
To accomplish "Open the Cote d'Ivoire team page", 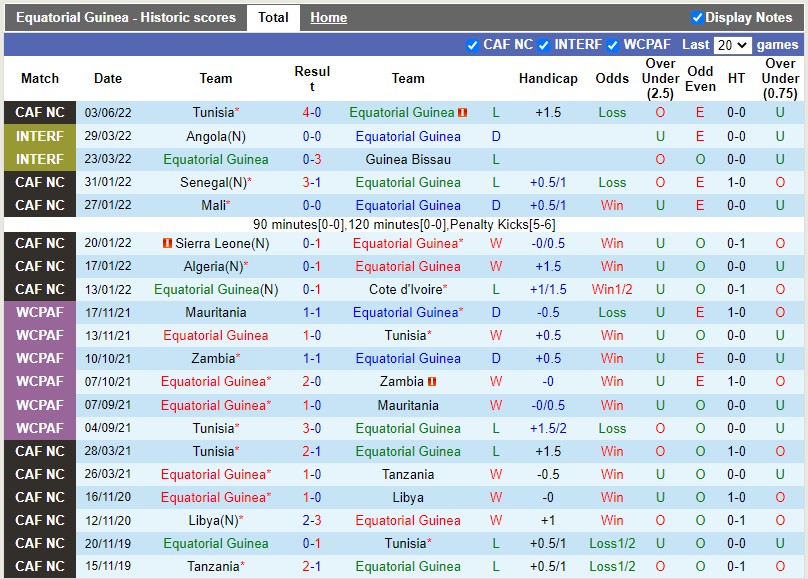I will [408, 289].
